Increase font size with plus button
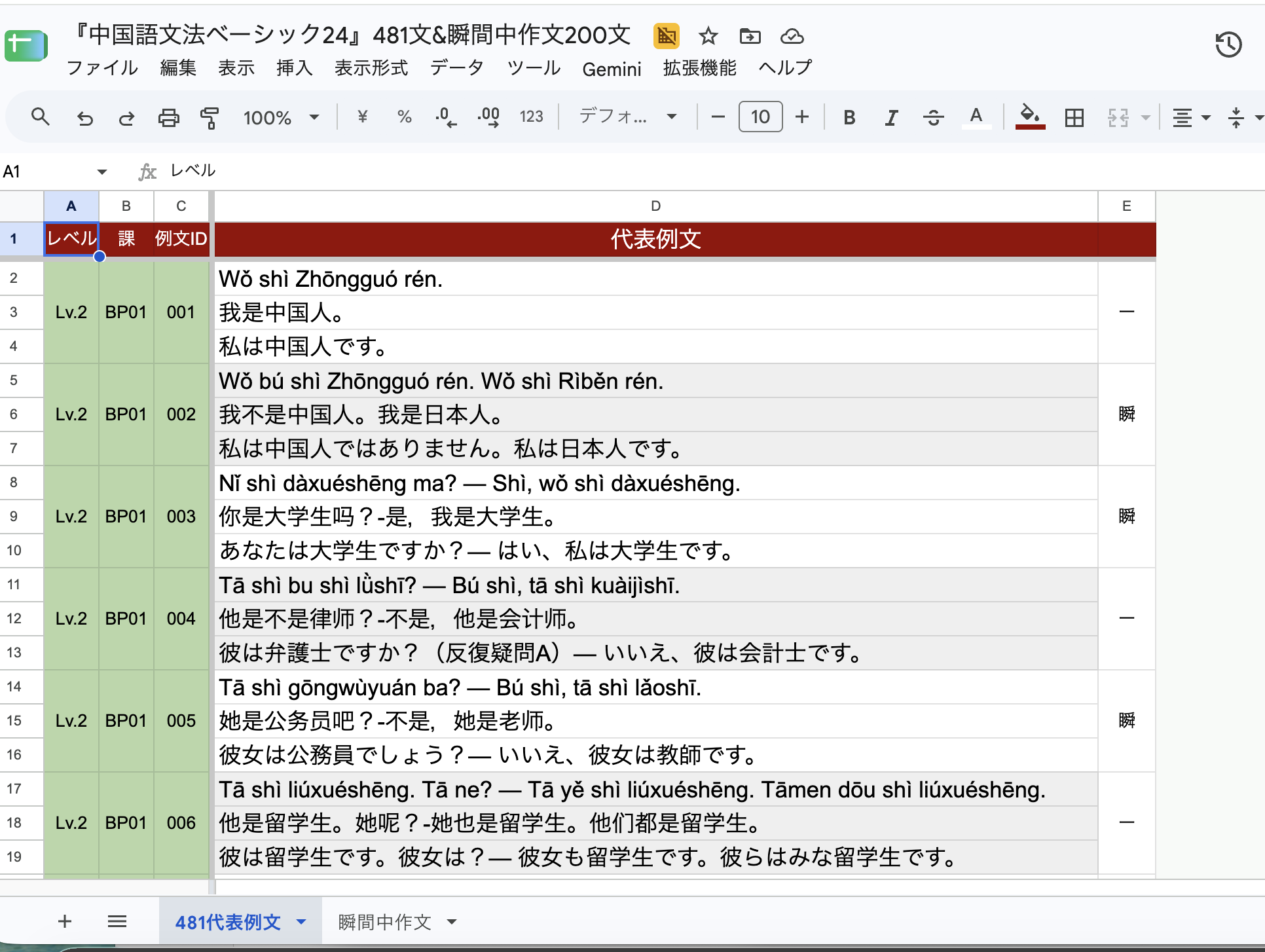This screenshot has height=952, width=1265. tap(802, 117)
